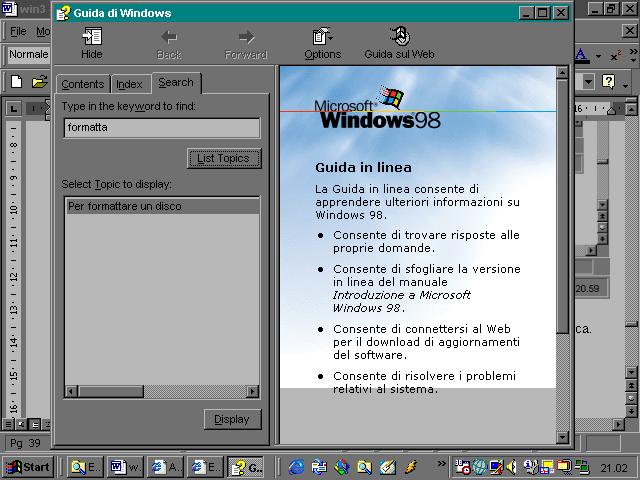
Task: Click the horizontal scrollbar thumb of topic list
Action: (x=111, y=391)
